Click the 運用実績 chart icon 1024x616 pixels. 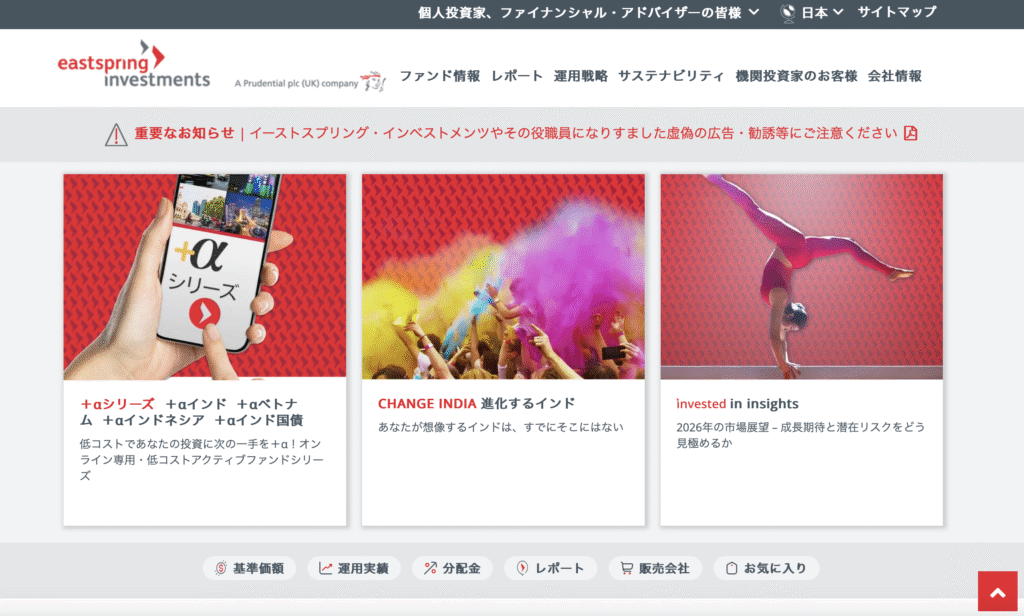tap(325, 568)
